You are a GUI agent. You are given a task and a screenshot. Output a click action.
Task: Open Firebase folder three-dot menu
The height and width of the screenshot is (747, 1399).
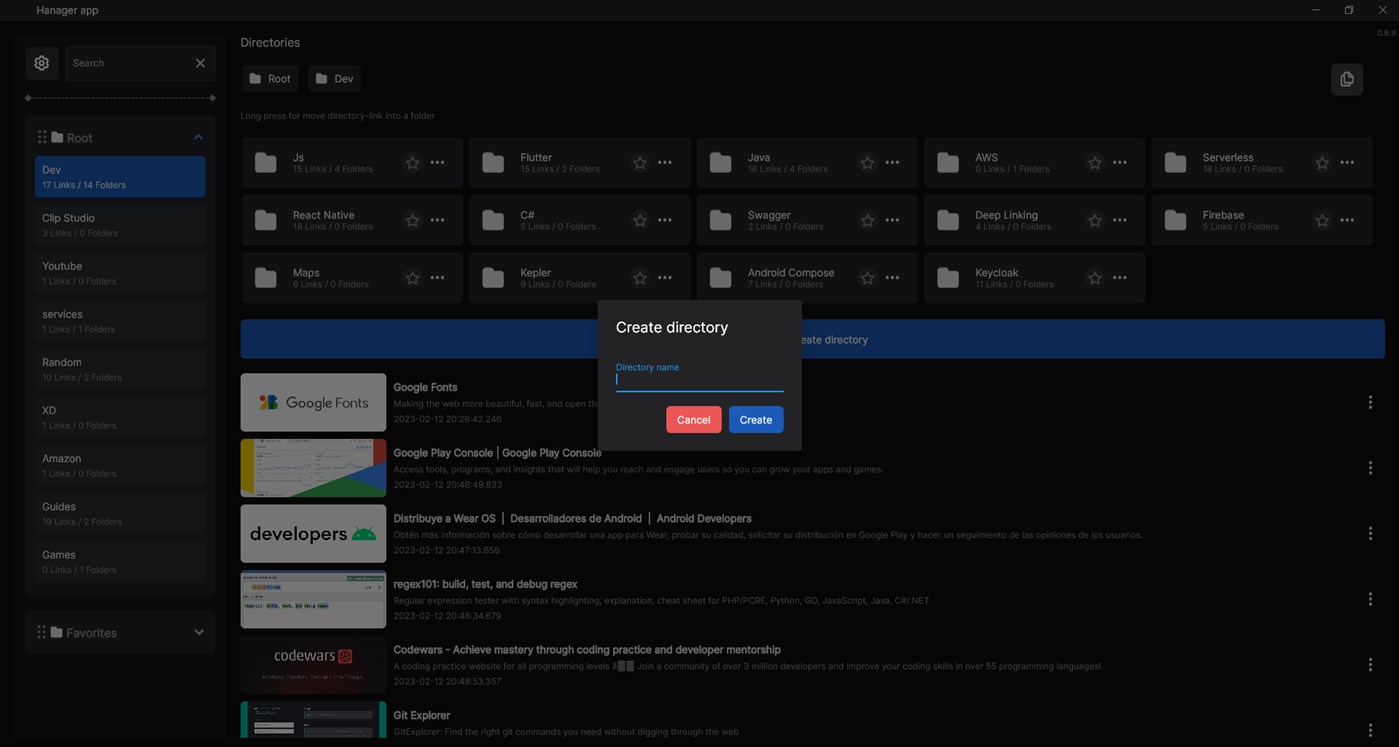coord(1347,220)
